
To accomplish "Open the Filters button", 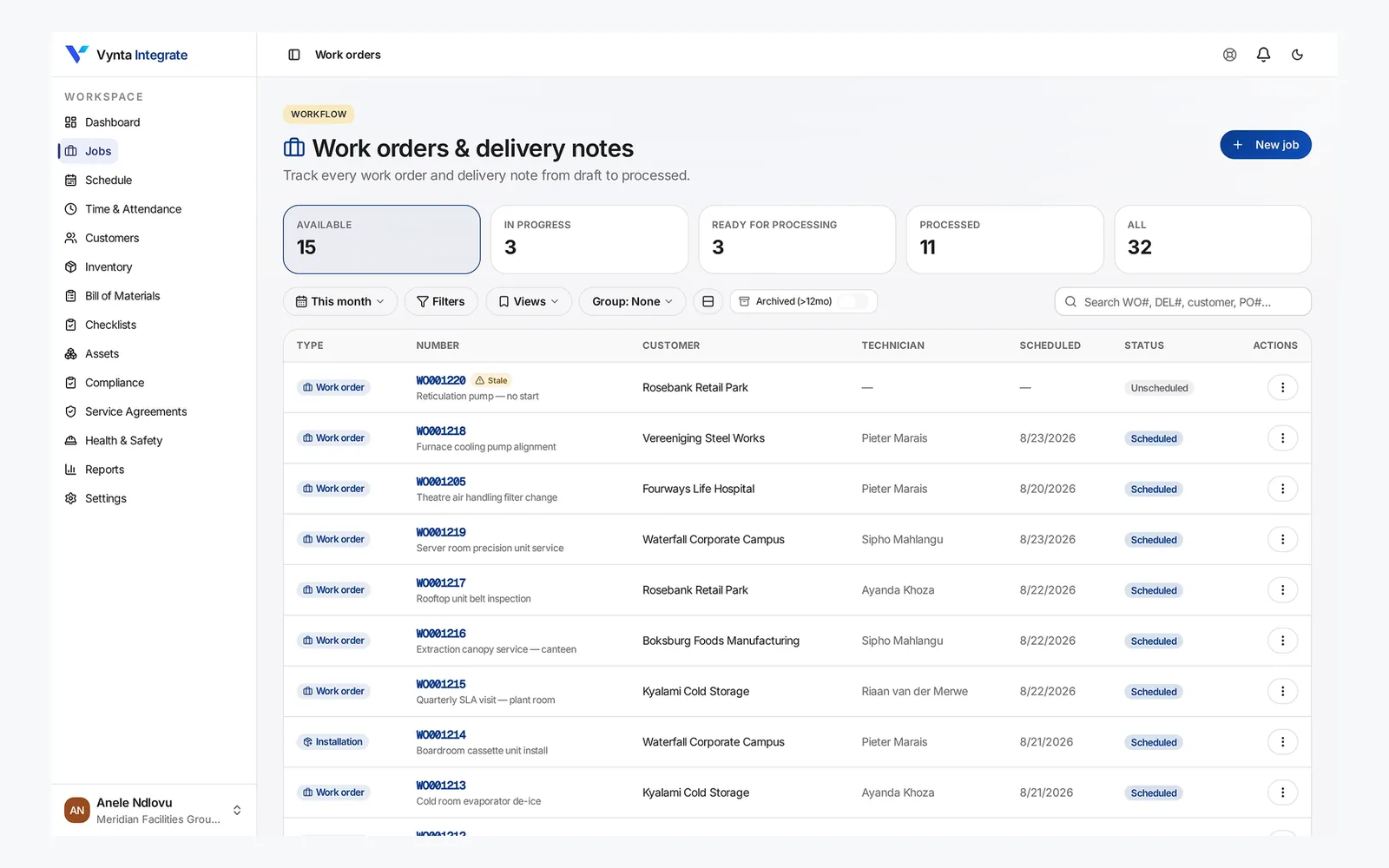I will [x=441, y=301].
